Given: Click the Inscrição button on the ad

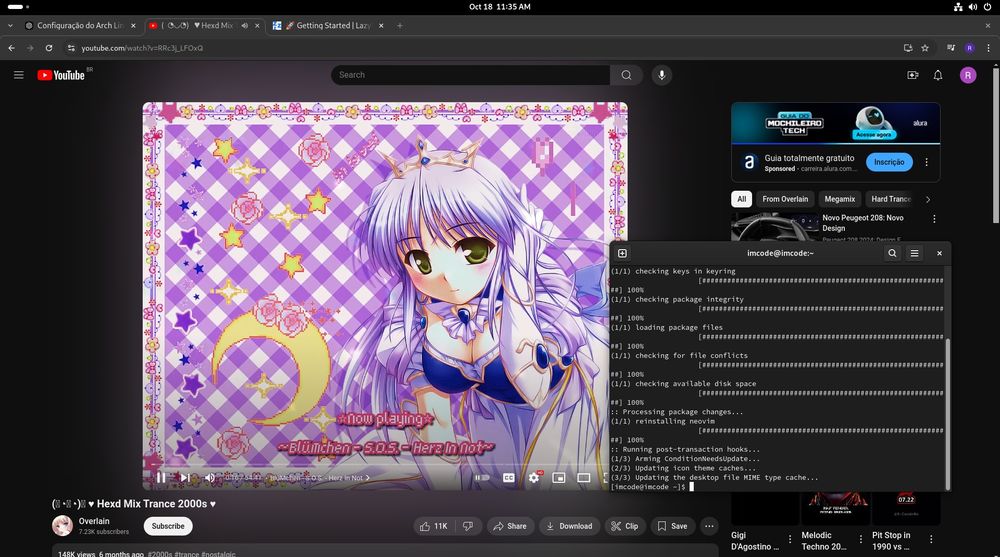Looking at the screenshot, I should pos(889,162).
